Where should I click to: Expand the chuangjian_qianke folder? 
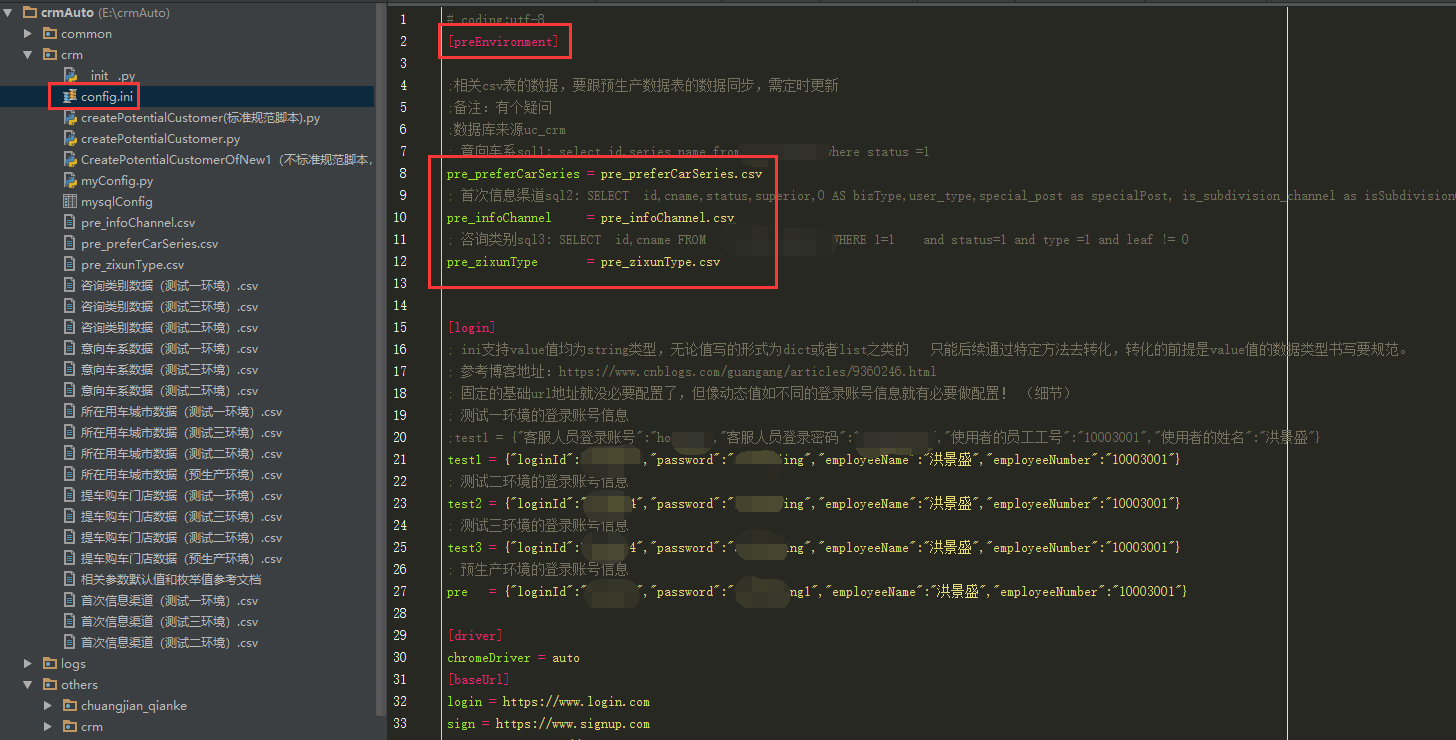pos(48,706)
